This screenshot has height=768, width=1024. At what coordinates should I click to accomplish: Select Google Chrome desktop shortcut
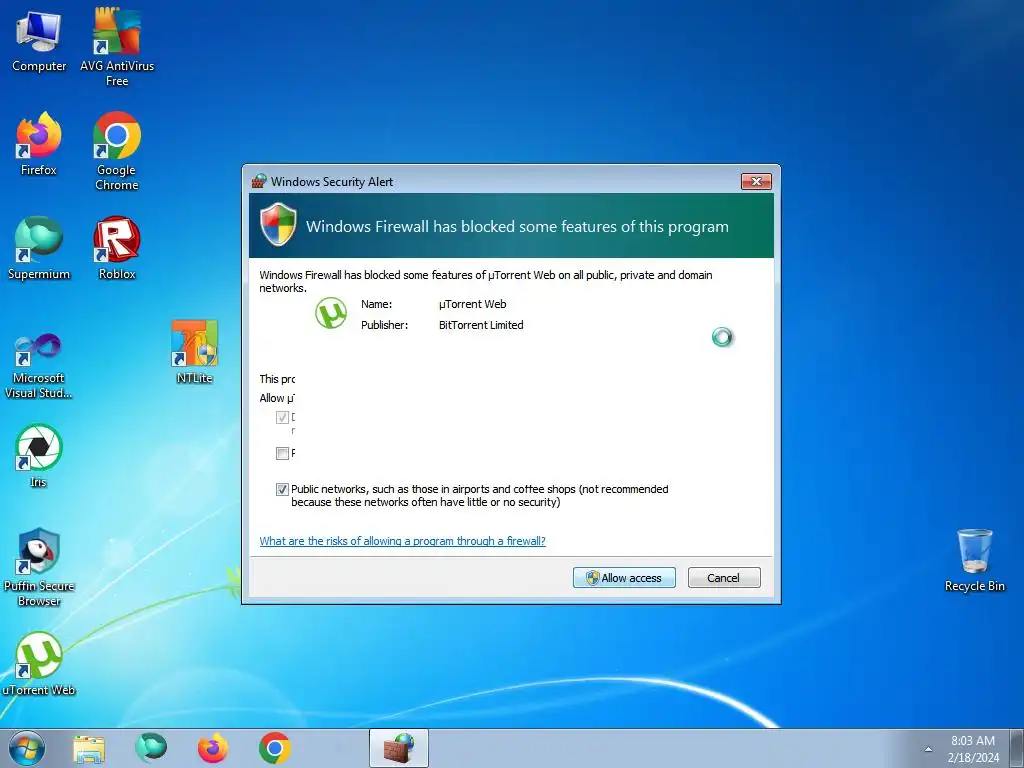[117, 151]
